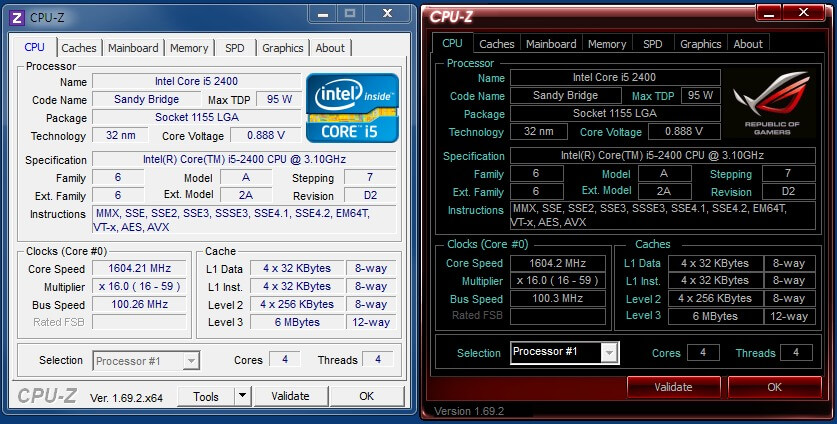Select SPD tab in ROG window
Image resolution: width=837 pixels, height=424 pixels.
click(652, 44)
